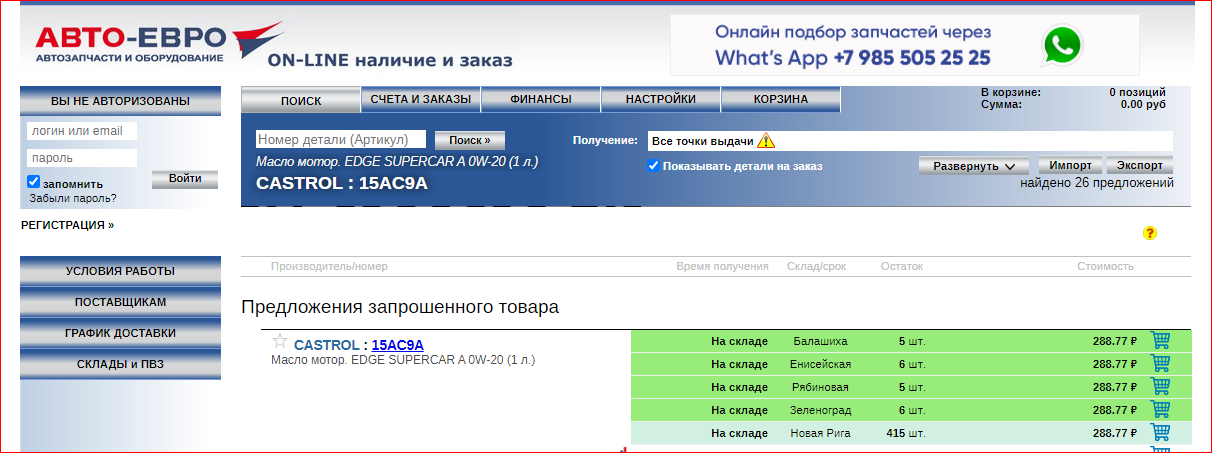Add Новая Рига warehouse offer to cart
The width and height of the screenshot is (1212, 453).
click(x=1160, y=432)
